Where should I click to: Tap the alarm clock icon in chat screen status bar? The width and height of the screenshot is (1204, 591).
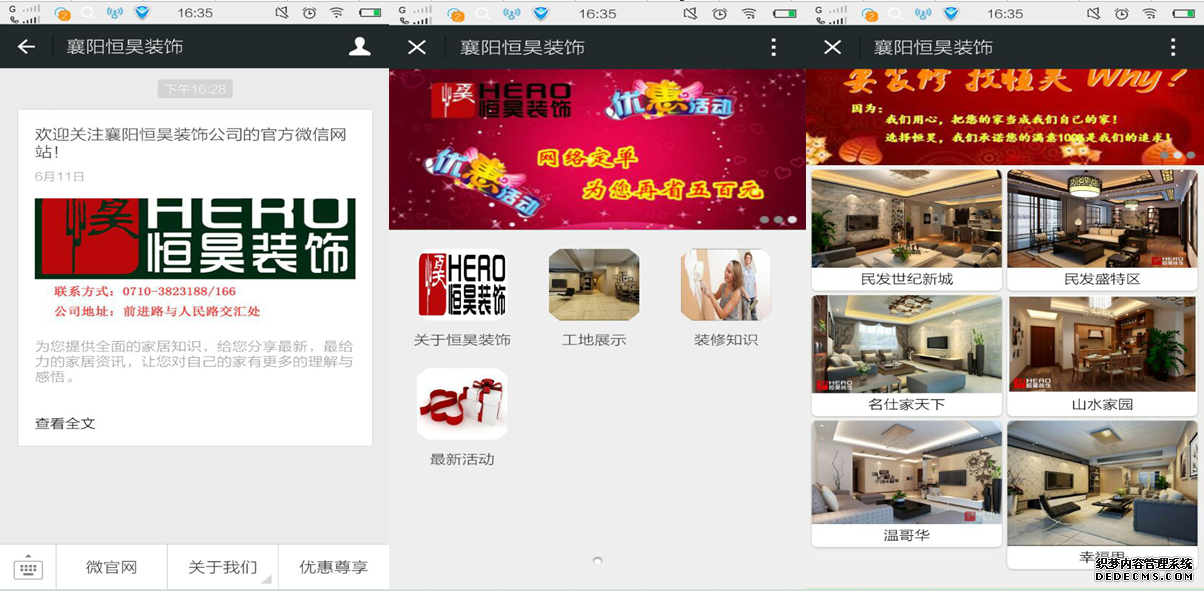pos(310,13)
